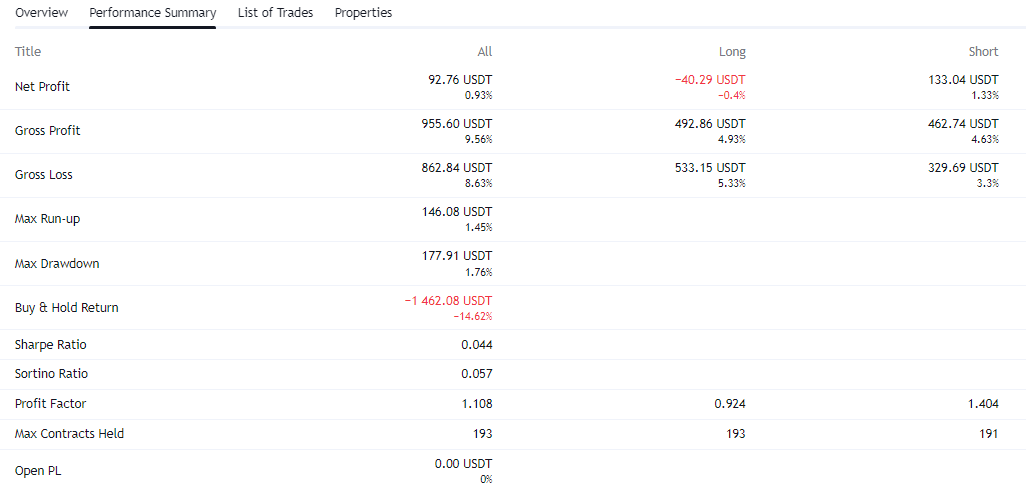The height and width of the screenshot is (491, 1026).
Task: Click the Short column header
Action: (983, 51)
